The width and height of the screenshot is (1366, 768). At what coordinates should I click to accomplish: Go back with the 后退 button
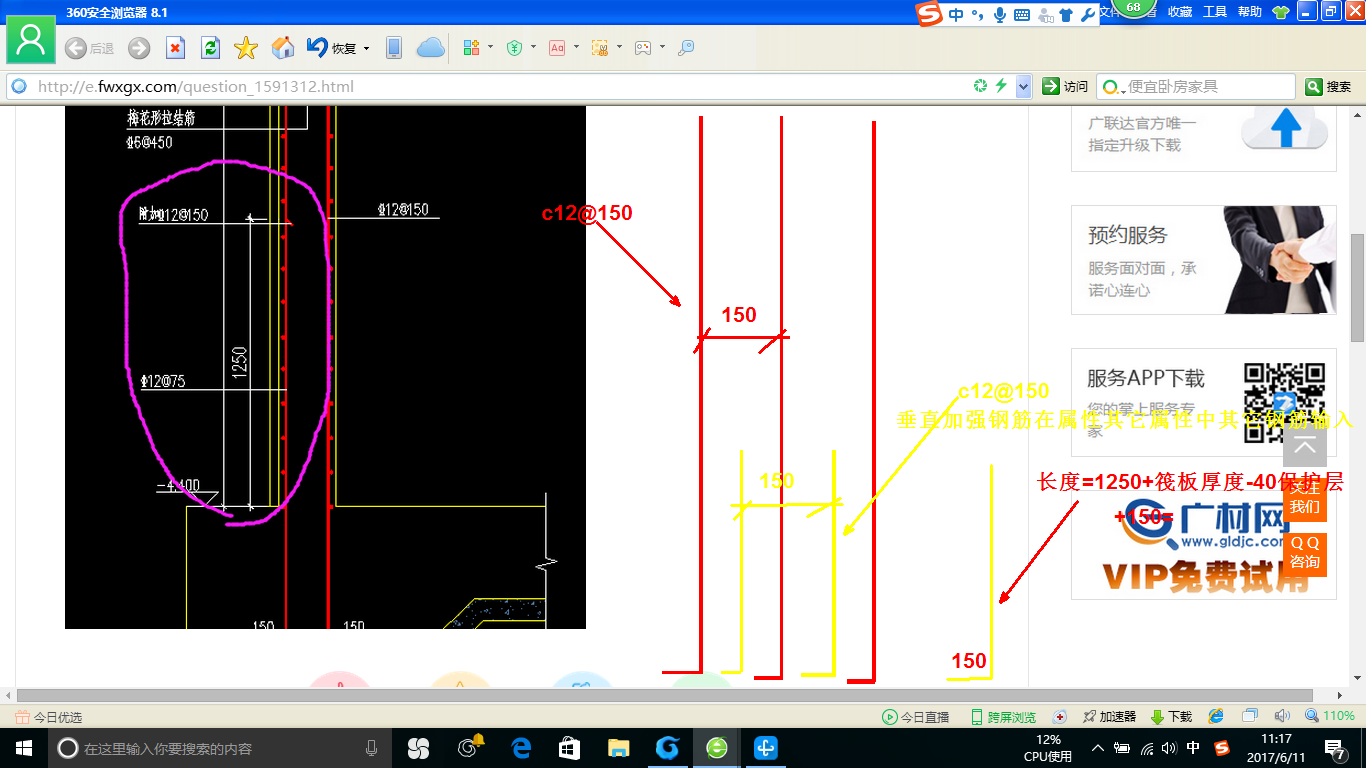[89, 48]
